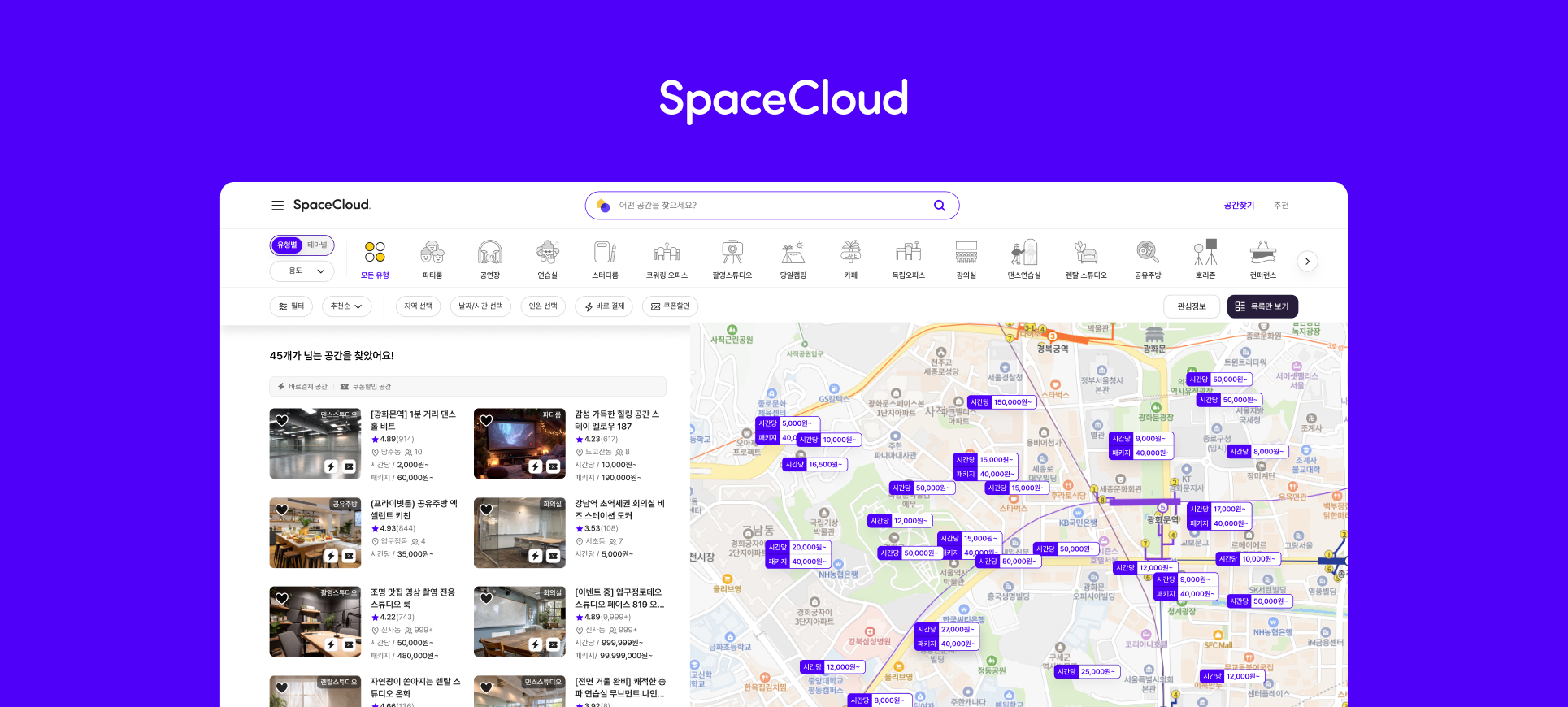Screen dimensions: 1568x707
Task: Click the SpaceCloud logo in header
Action: coord(332,205)
